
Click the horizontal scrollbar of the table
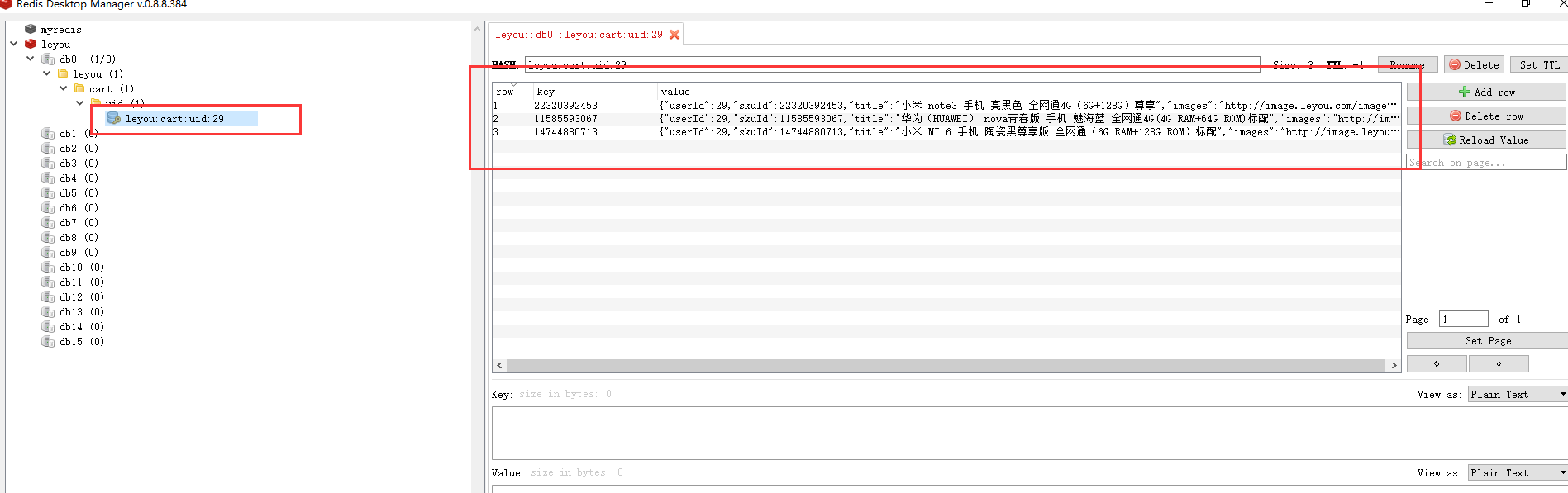(946, 365)
